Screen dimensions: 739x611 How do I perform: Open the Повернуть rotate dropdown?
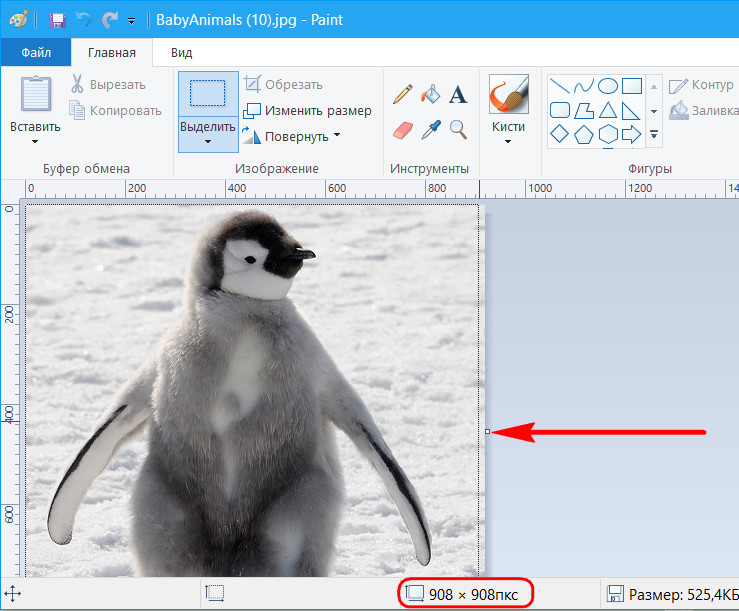[337, 135]
